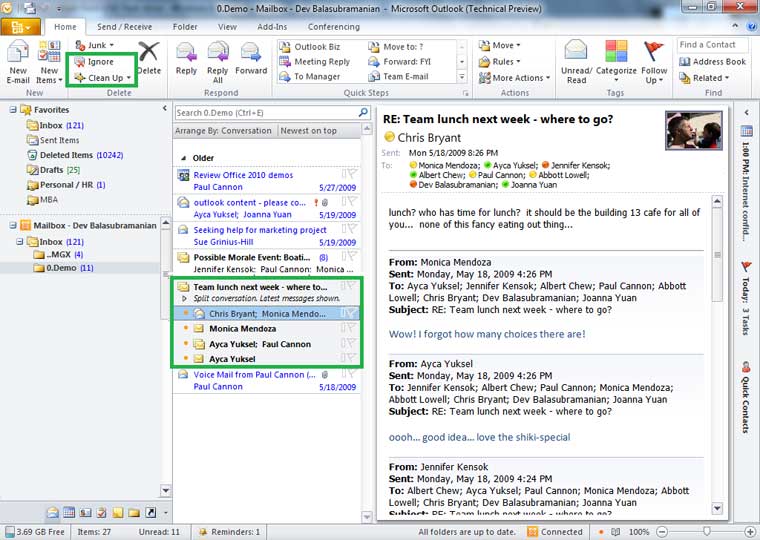Click the search magnifier icon
This screenshot has height=540, width=760.
(363, 112)
